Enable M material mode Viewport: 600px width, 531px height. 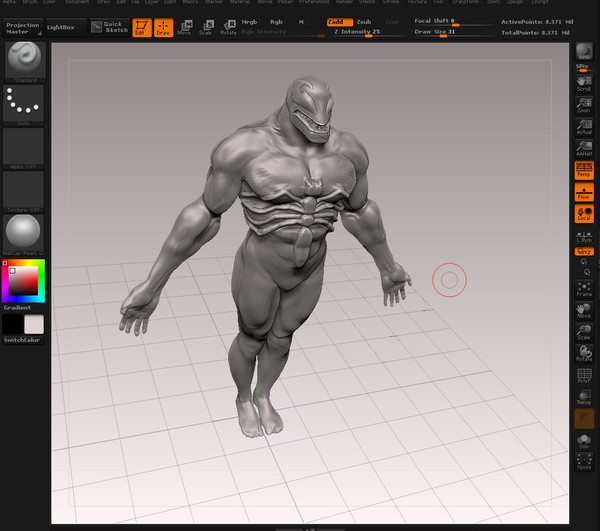(301, 22)
